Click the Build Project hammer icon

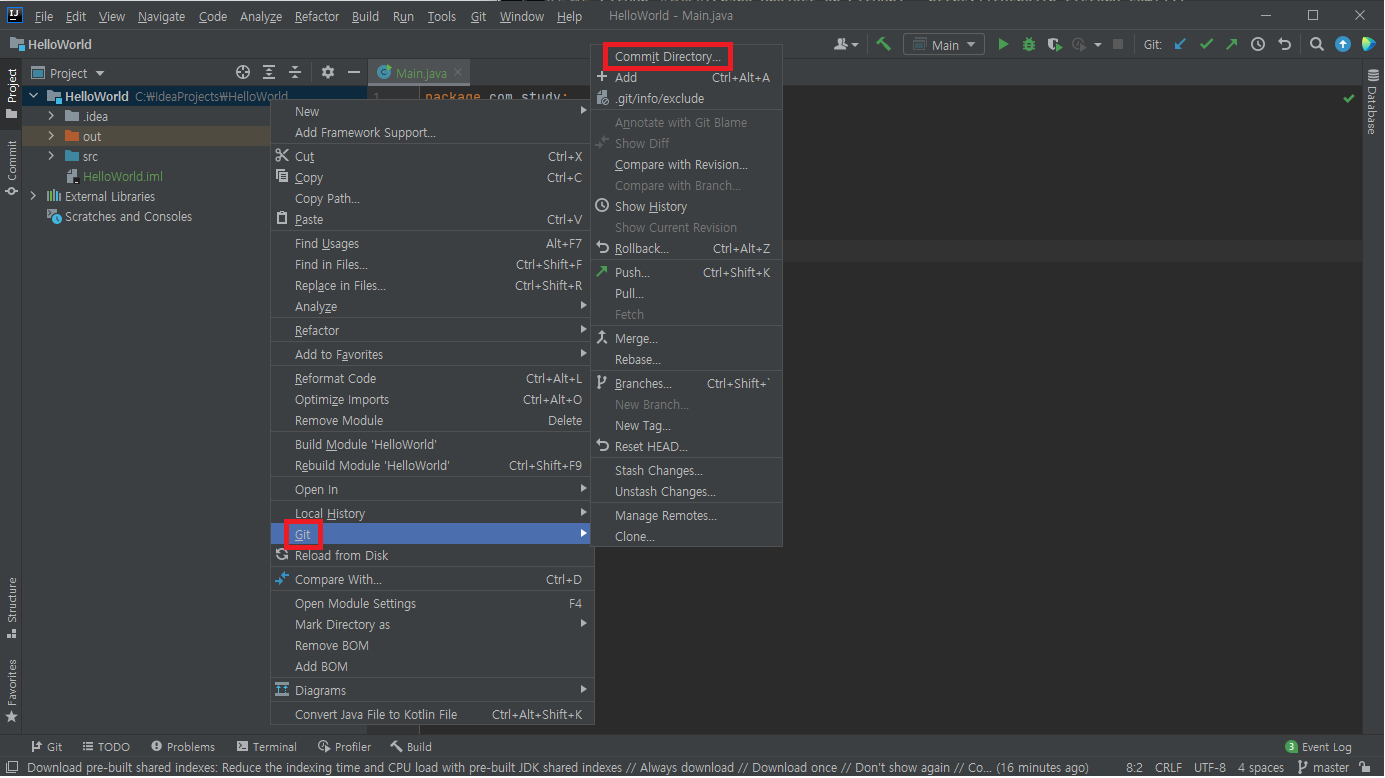pos(883,44)
